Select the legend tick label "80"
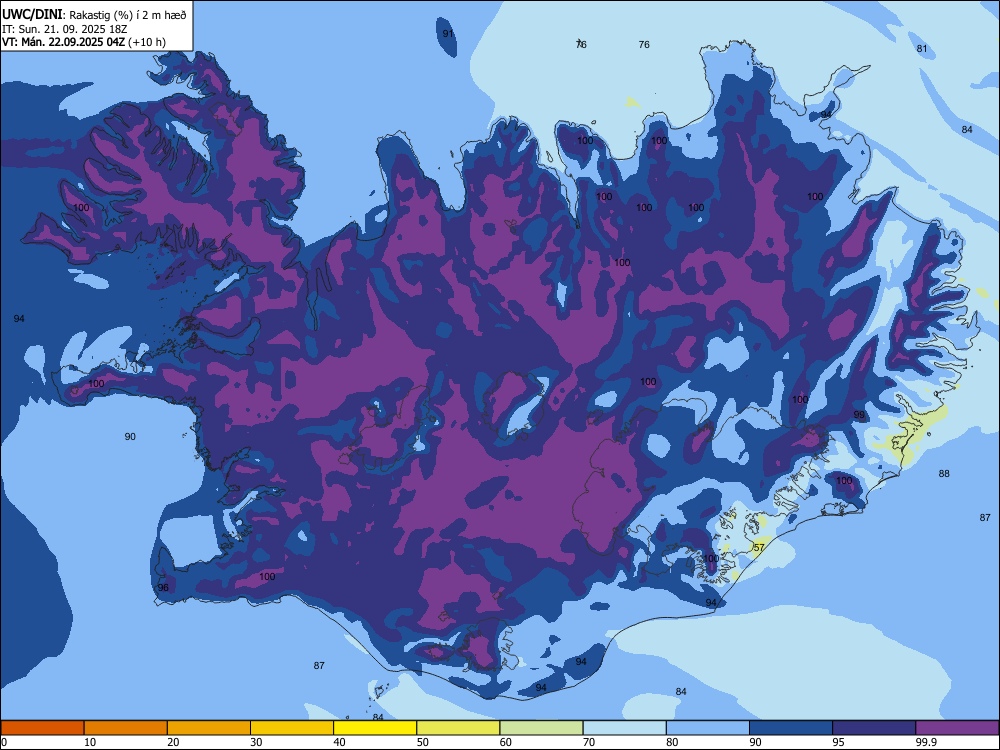1000x750 pixels. [672, 742]
